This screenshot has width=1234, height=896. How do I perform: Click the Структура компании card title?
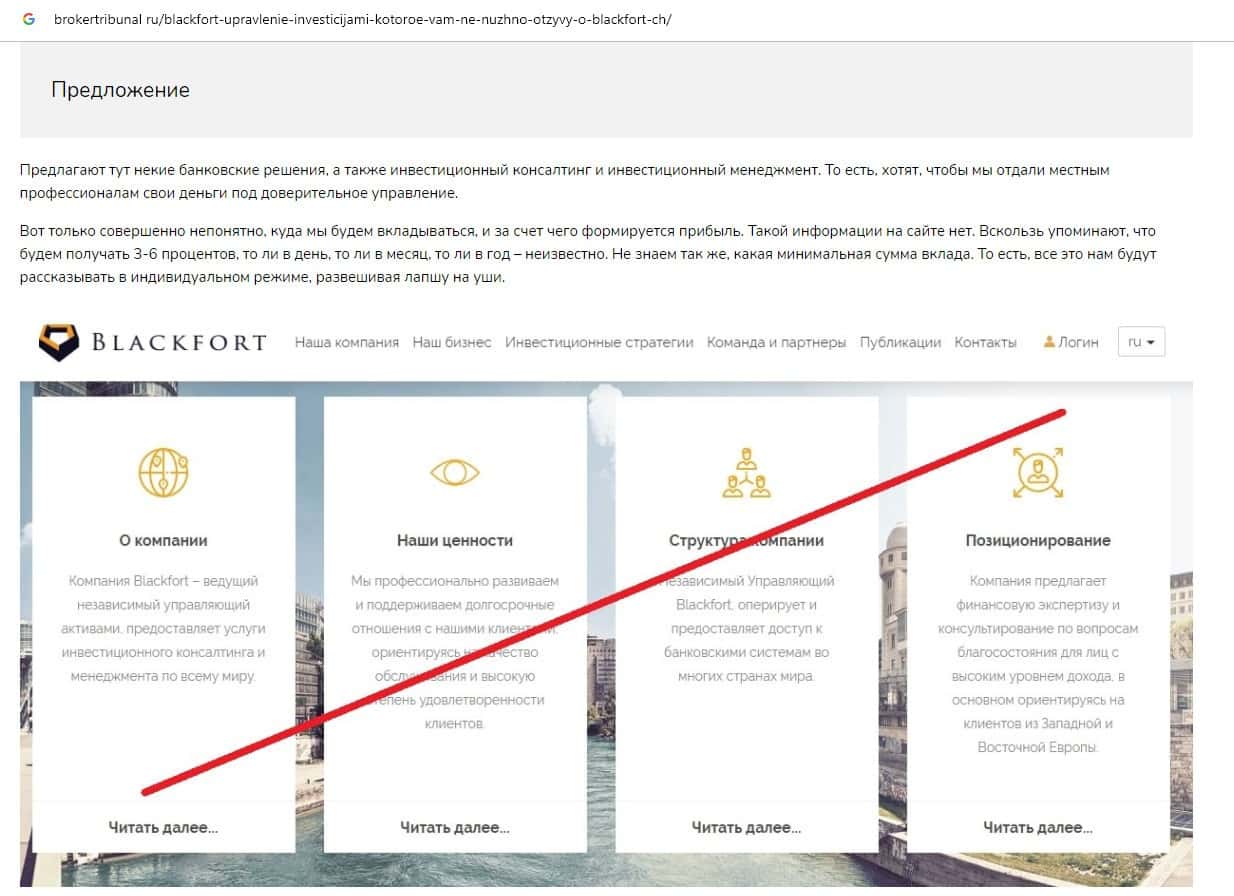746,540
